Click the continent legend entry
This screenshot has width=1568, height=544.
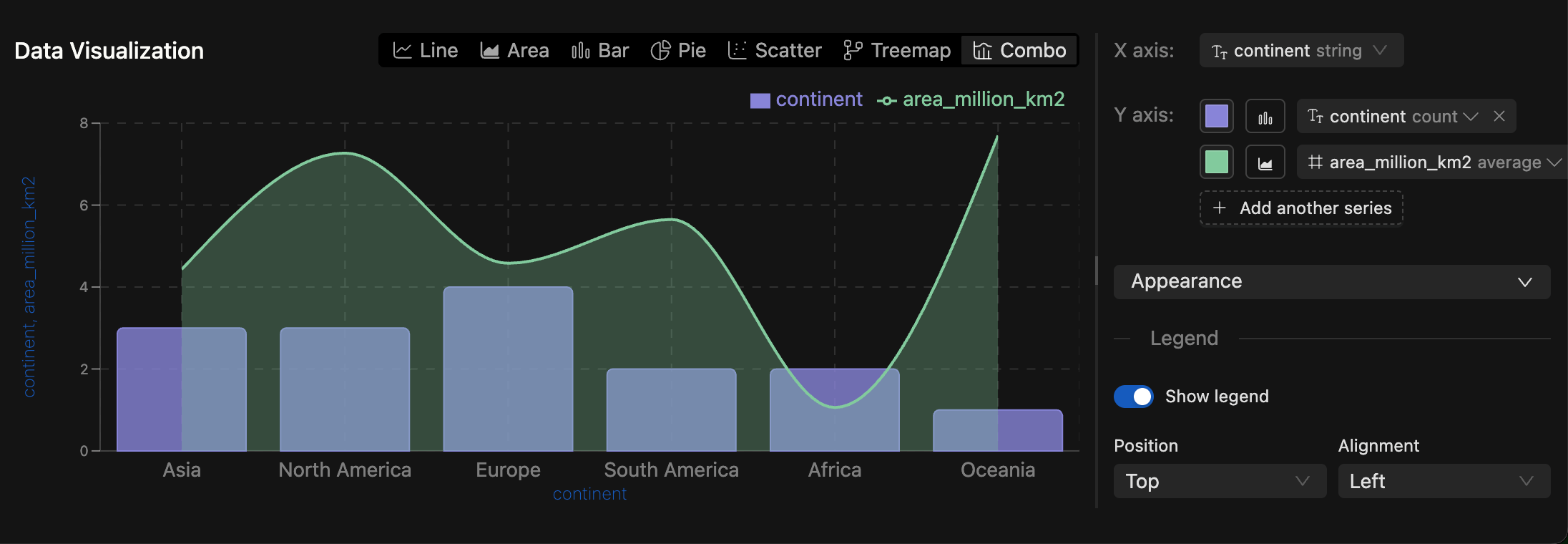pyautogui.click(x=806, y=99)
